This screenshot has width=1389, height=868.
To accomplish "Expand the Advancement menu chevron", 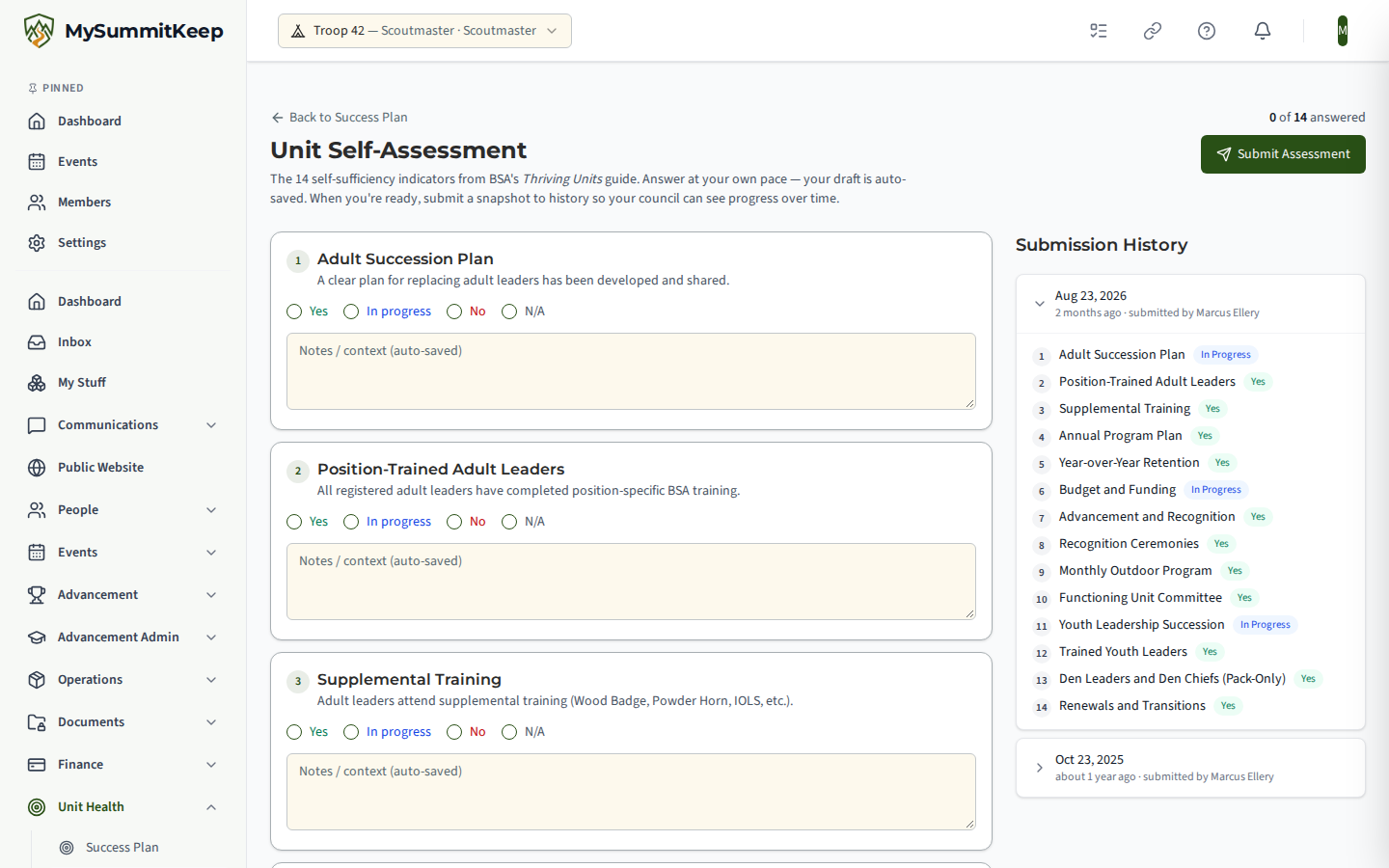I will [x=211, y=594].
